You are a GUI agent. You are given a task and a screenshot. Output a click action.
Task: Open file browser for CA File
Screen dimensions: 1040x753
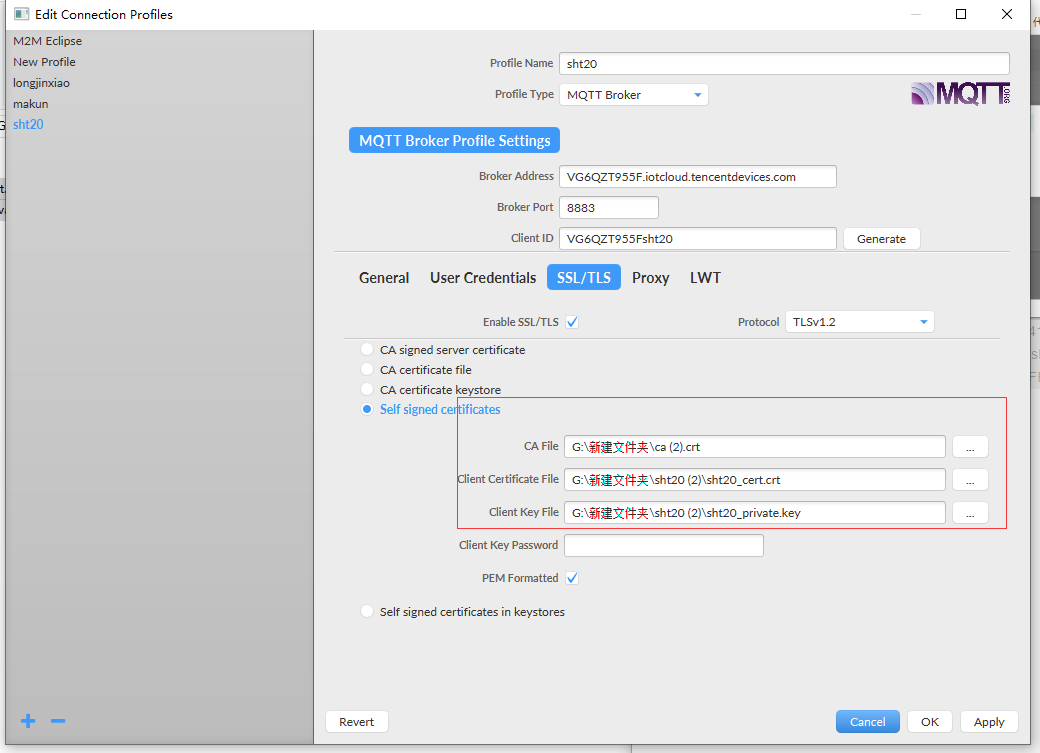point(969,446)
